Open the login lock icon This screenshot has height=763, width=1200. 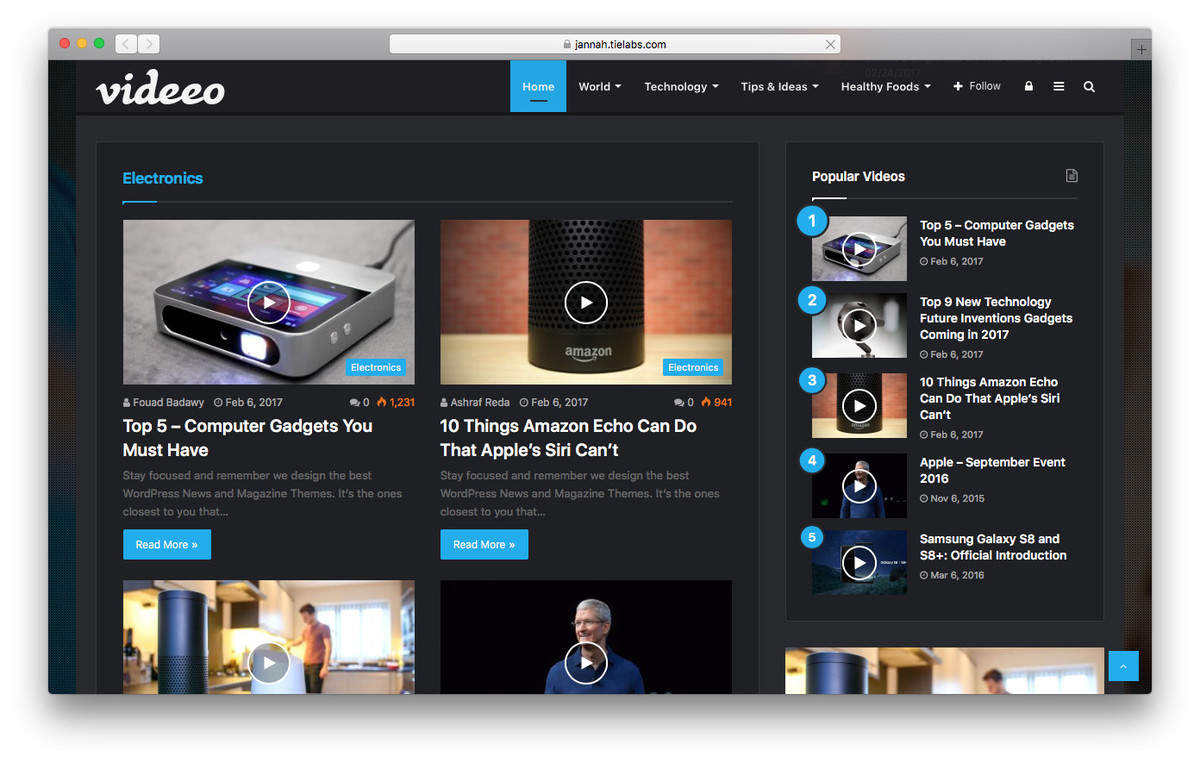pyautogui.click(x=1028, y=86)
